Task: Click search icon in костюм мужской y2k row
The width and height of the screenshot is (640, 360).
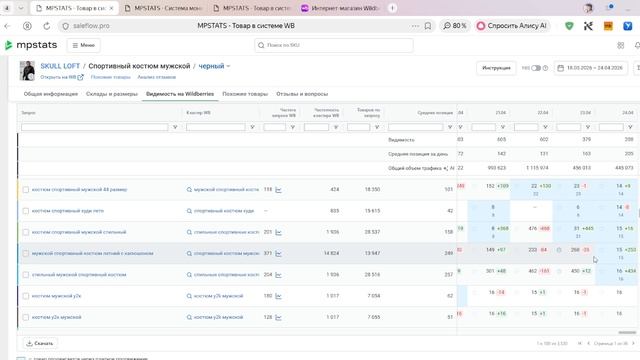Action: click(x=189, y=296)
